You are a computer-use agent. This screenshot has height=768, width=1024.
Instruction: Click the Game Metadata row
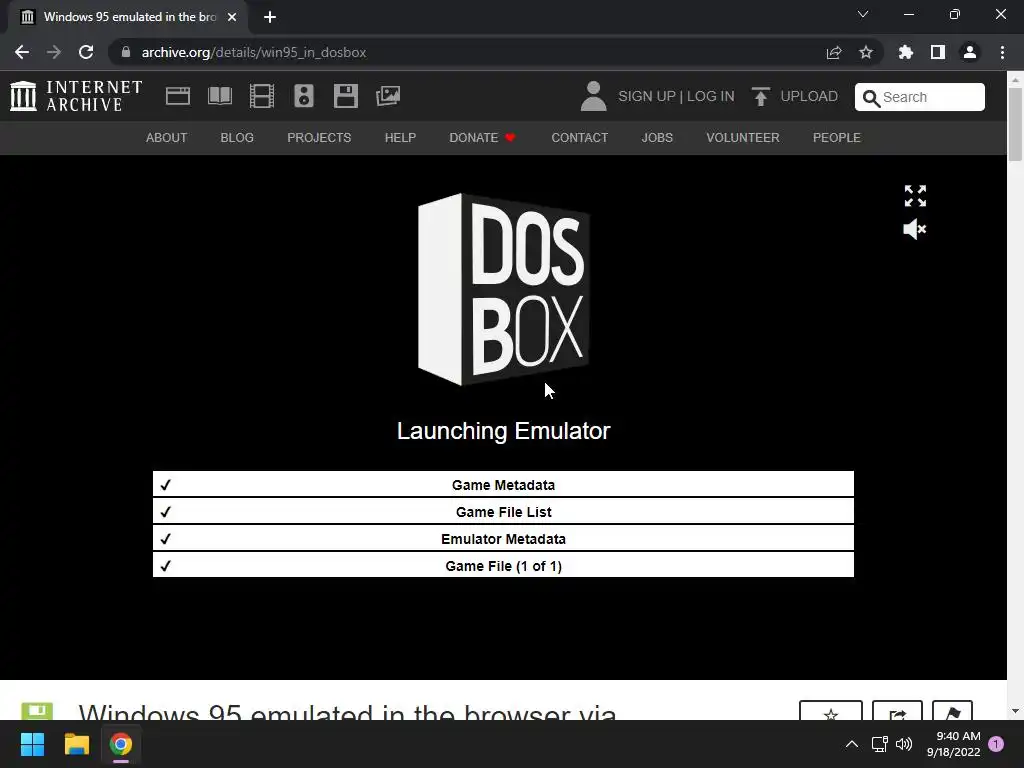click(x=503, y=485)
